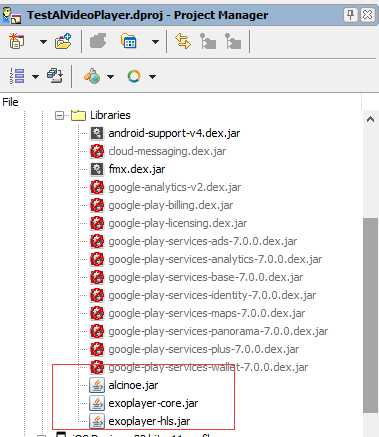
Task: Click the vertical scrollbar thumb
Action: pyautogui.click(x=370, y=315)
